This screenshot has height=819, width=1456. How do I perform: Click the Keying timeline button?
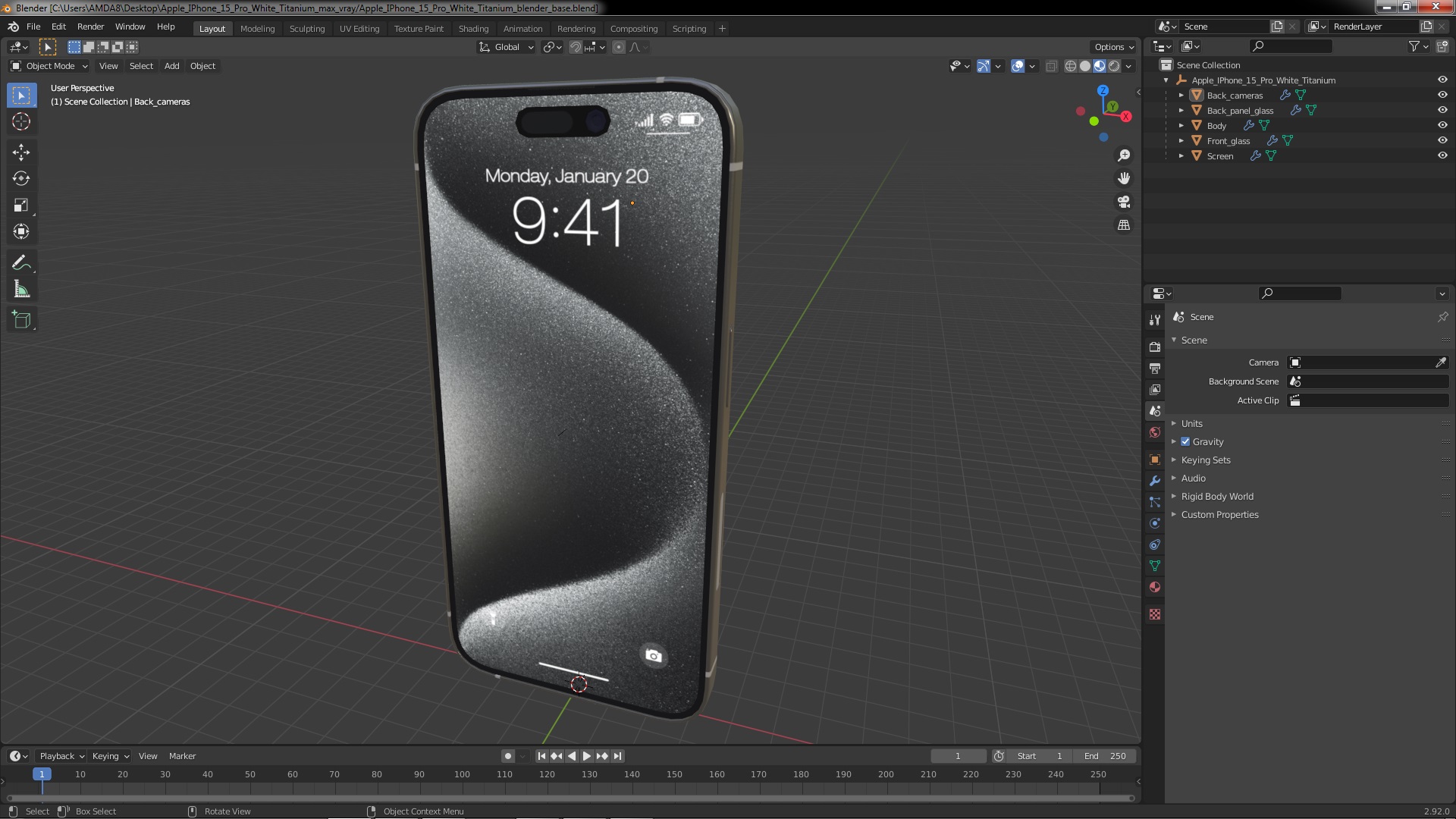pyautogui.click(x=110, y=756)
